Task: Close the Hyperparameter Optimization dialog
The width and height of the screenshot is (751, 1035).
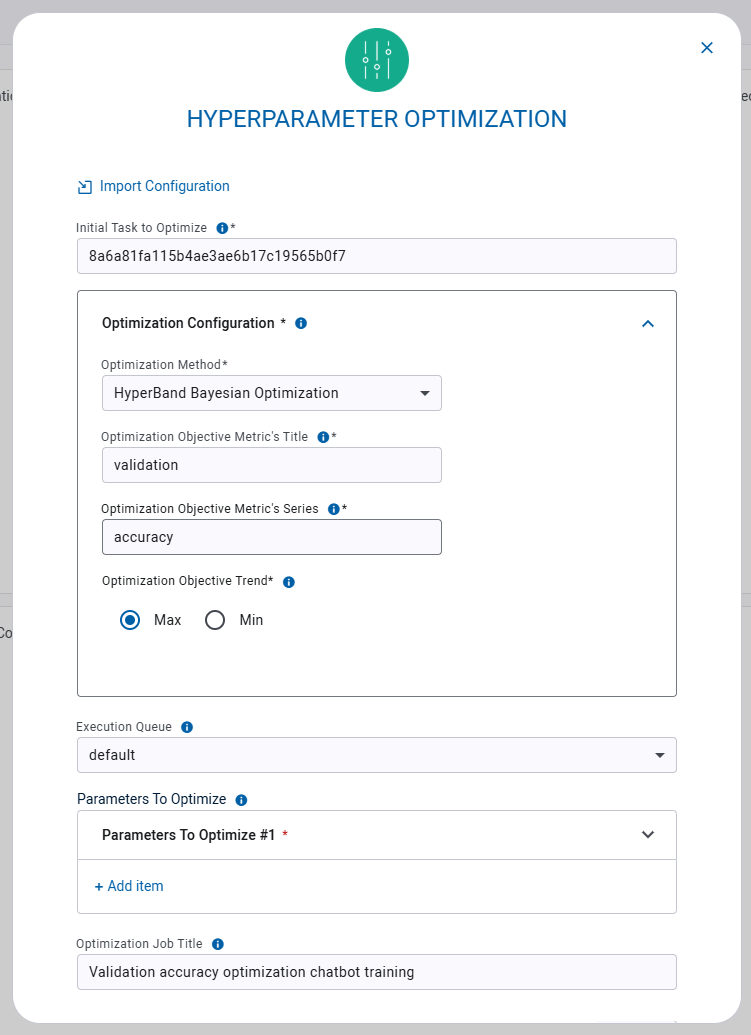Action: click(x=707, y=47)
